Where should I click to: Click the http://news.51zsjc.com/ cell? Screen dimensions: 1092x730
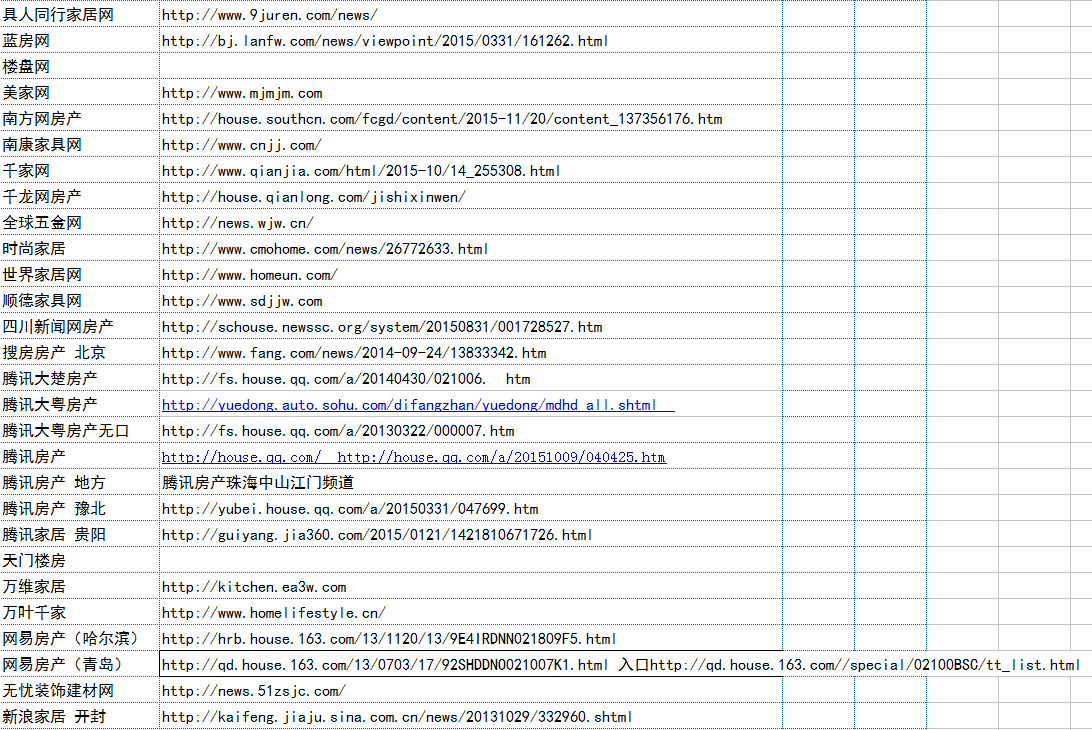coord(471,691)
